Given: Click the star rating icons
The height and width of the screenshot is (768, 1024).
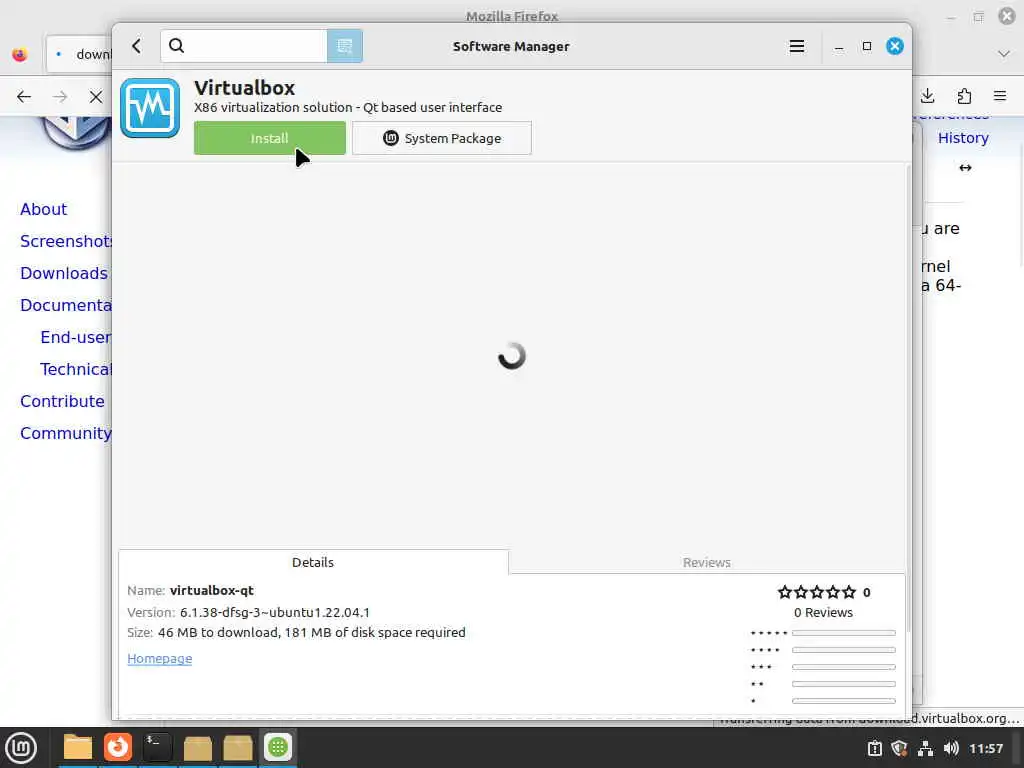Looking at the screenshot, I should click(817, 592).
